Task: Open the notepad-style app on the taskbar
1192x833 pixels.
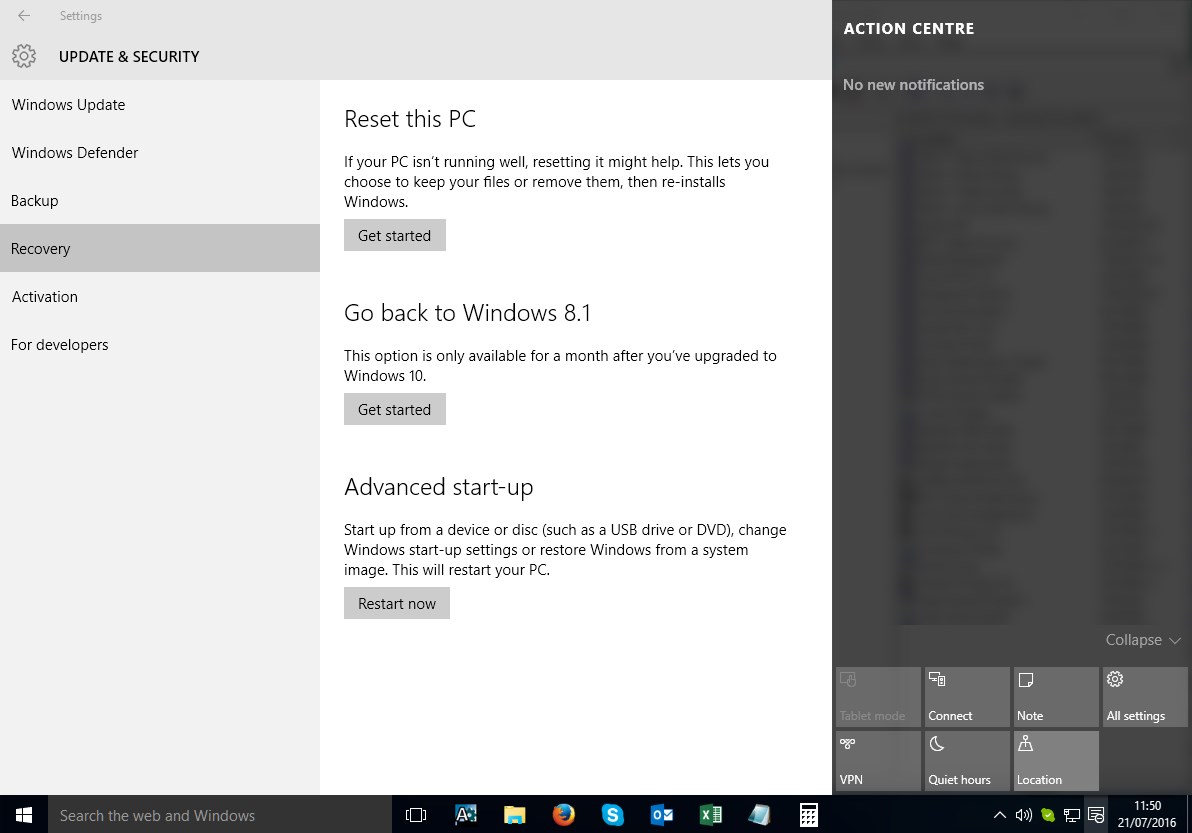Action: (759, 815)
